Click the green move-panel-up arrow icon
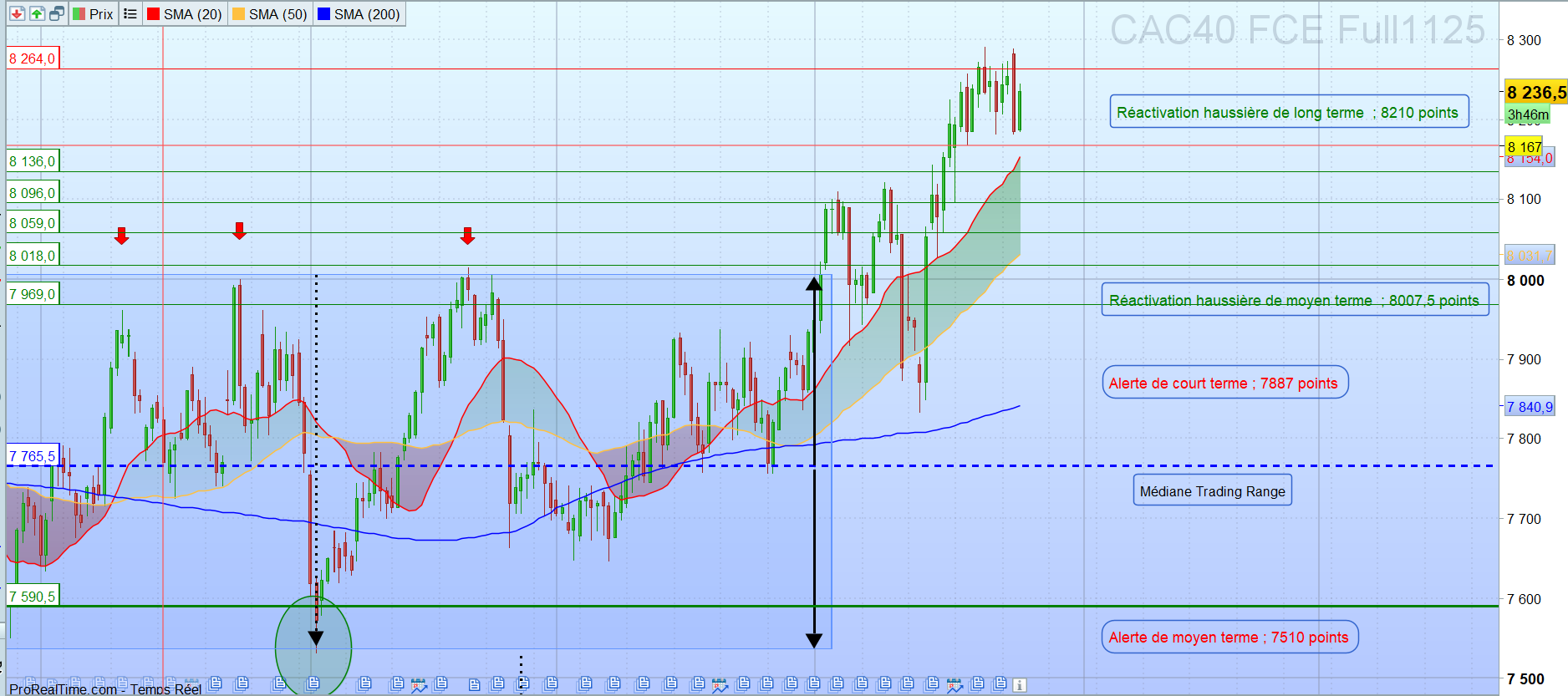 pyautogui.click(x=37, y=14)
